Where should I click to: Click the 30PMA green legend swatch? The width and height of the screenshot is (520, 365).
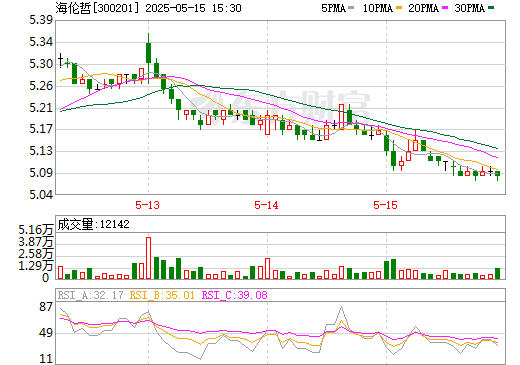491,7
